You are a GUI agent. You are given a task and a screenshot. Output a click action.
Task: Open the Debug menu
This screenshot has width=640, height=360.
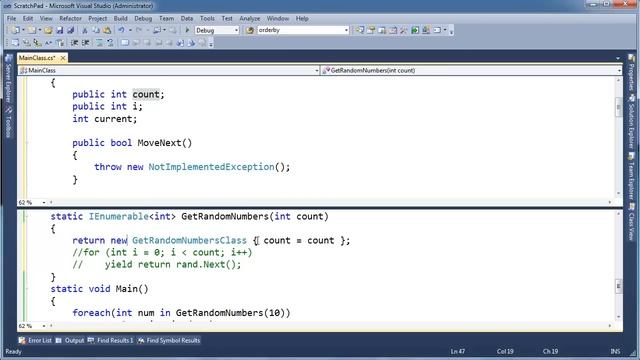pos(143,18)
